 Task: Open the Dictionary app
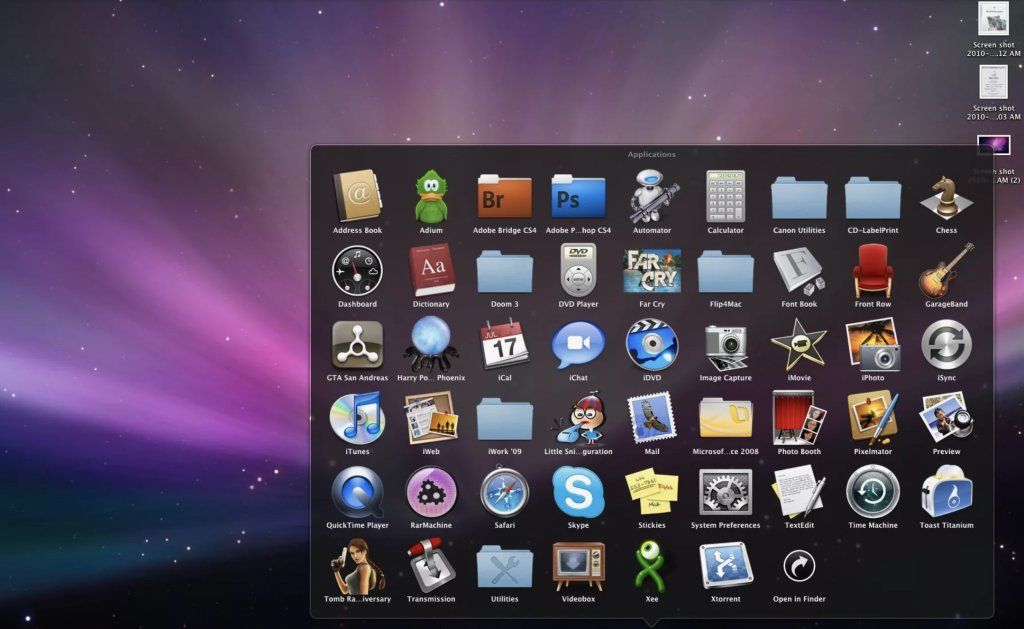pos(431,270)
